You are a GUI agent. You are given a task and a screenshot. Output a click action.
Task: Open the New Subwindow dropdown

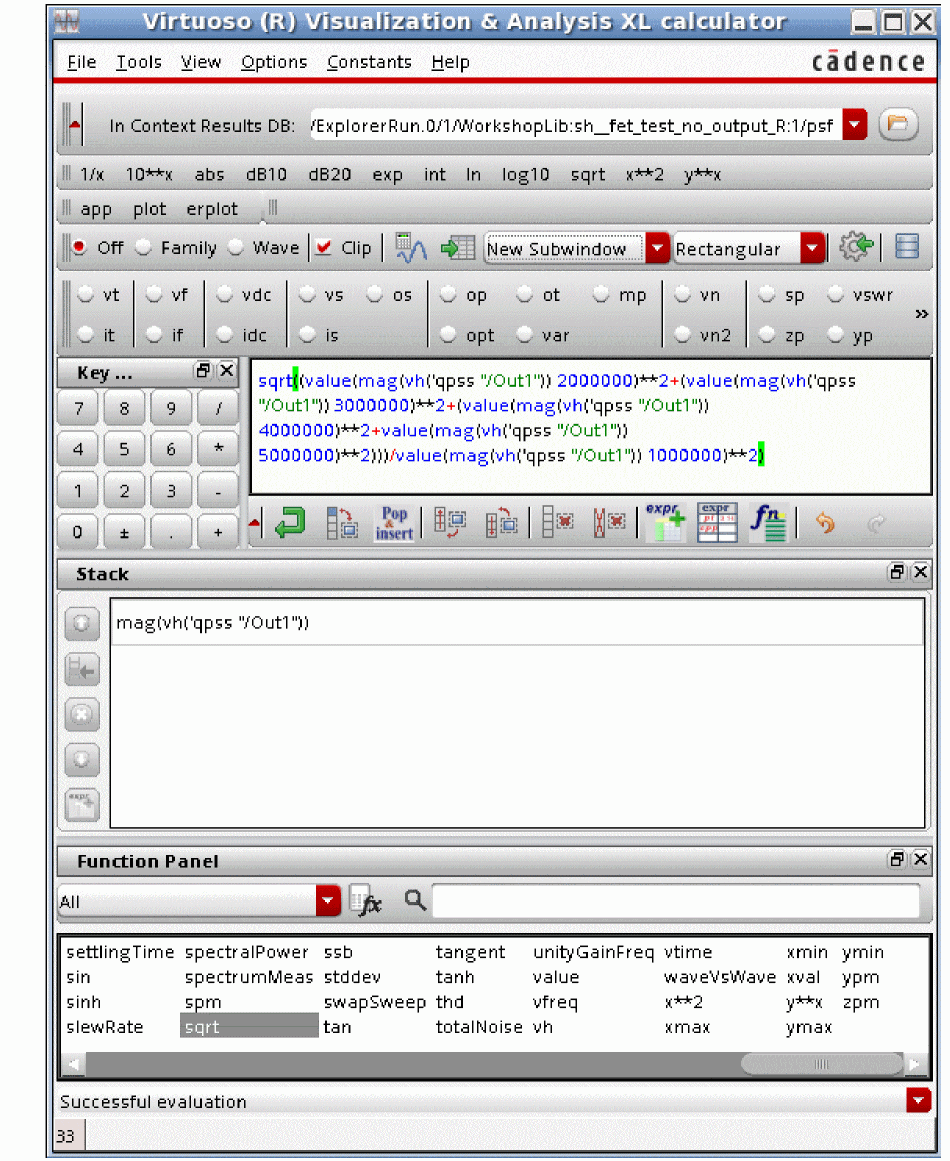[x=657, y=248]
